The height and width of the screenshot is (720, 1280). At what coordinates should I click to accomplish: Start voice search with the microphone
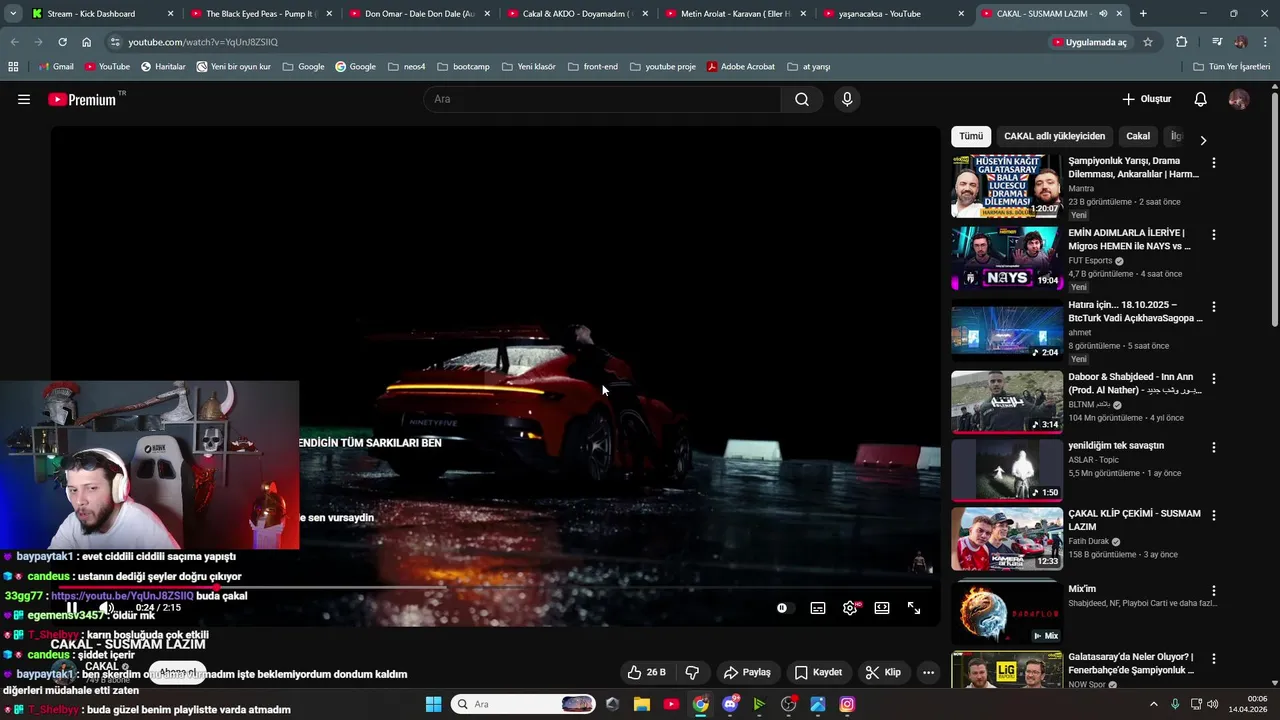[847, 99]
